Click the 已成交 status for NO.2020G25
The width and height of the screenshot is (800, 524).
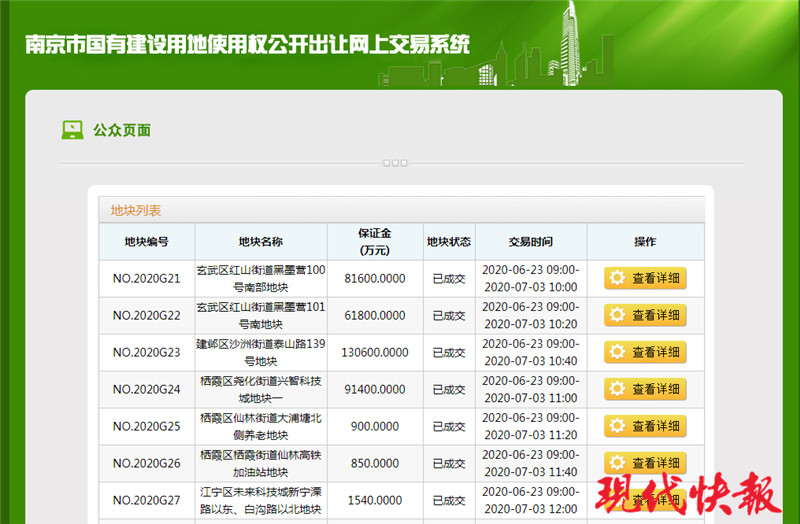coord(448,426)
